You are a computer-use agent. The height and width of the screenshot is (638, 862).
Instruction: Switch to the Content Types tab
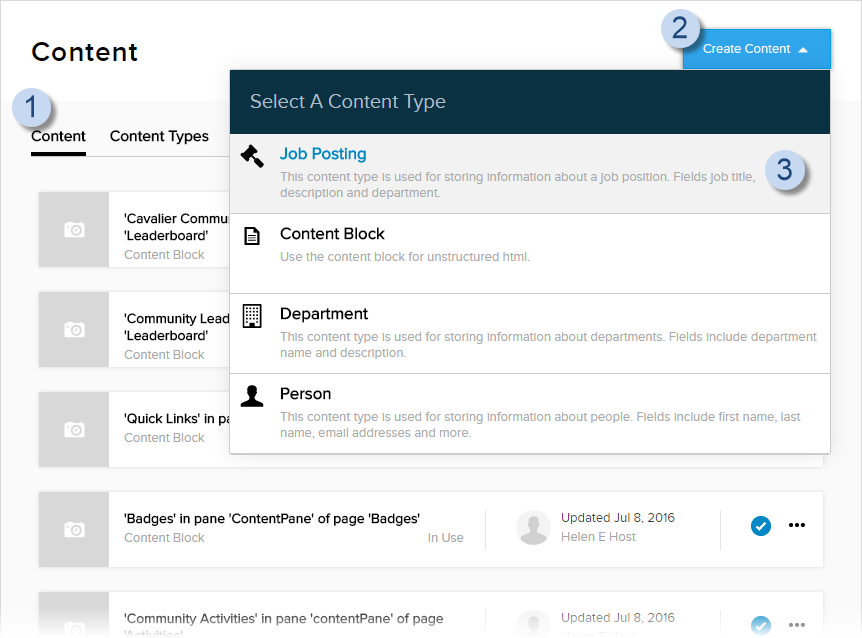click(159, 136)
